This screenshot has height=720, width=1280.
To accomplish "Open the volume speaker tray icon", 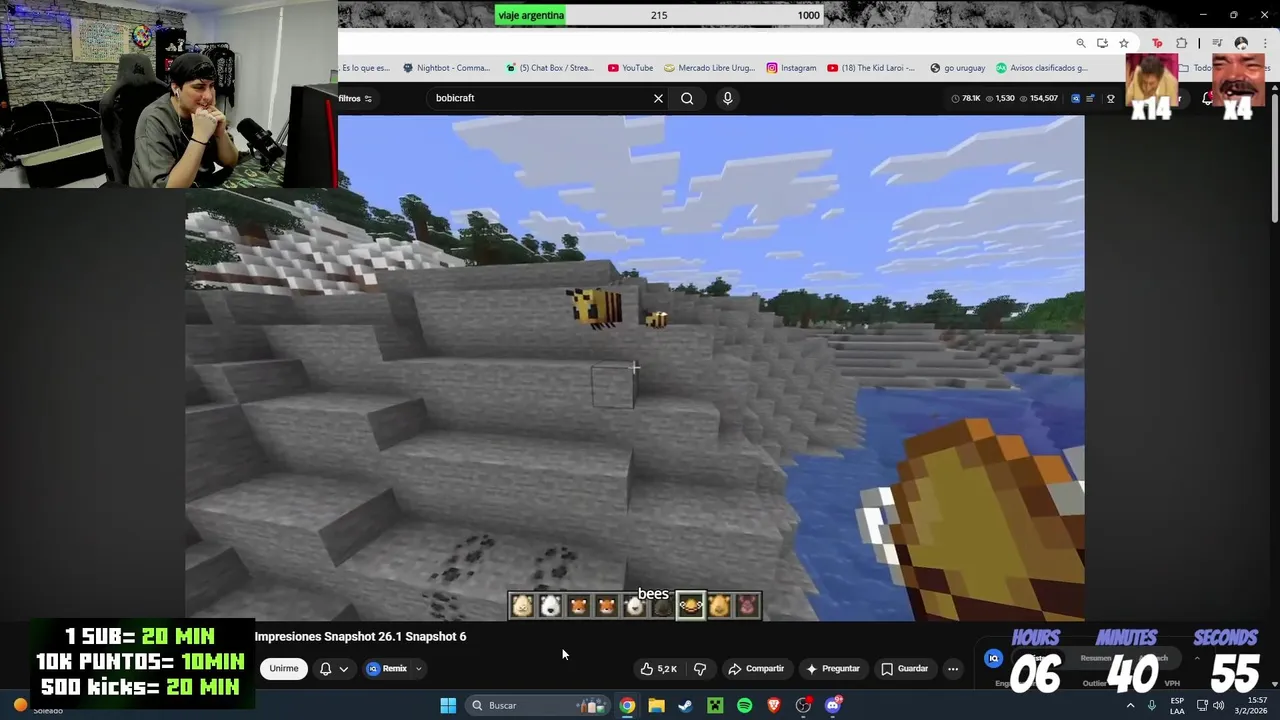I will pyautogui.click(x=1218, y=705).
